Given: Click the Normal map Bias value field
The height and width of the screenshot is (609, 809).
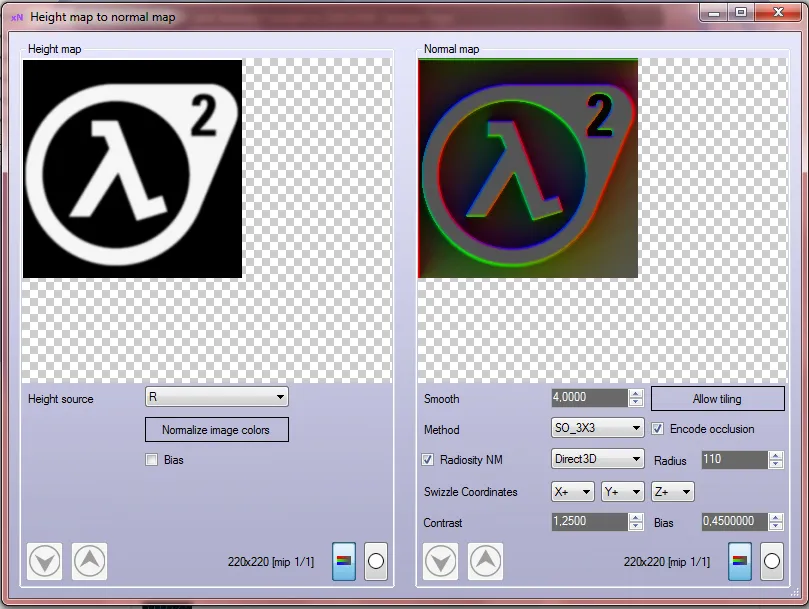Looking at the screenshot, I should click(x=734, y=521).
